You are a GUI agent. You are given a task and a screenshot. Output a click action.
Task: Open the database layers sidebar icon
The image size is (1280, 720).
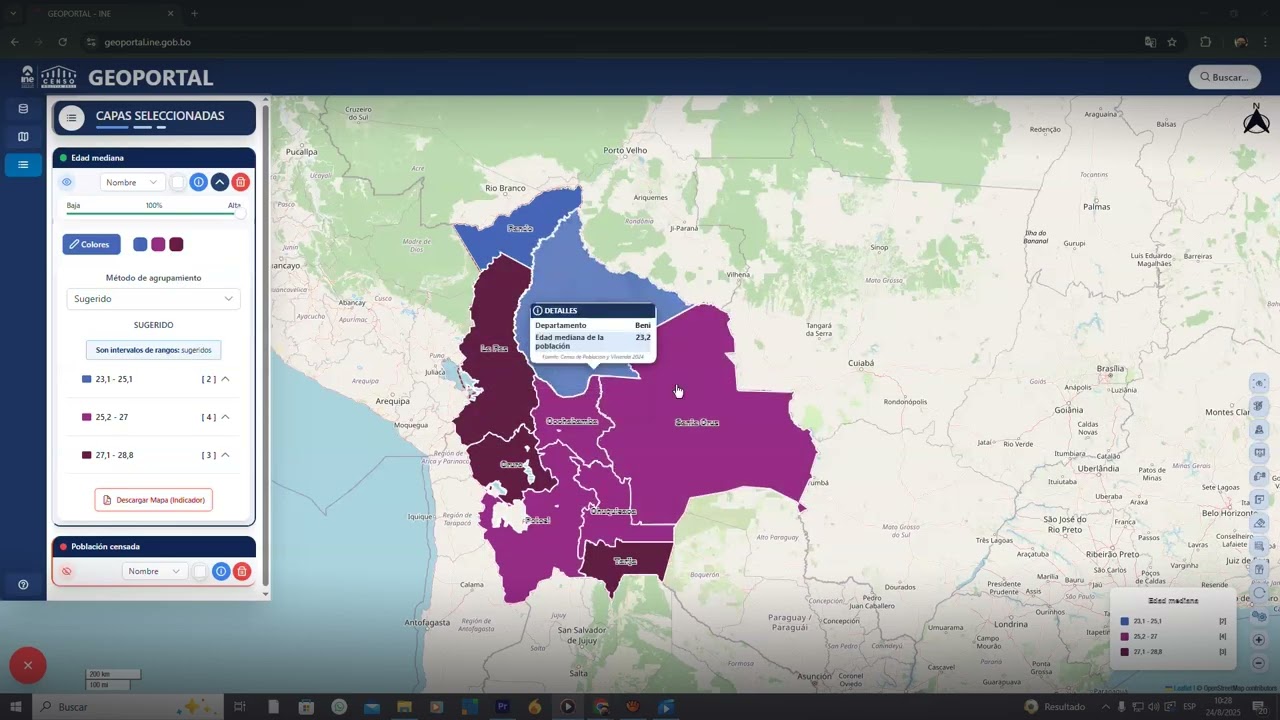23,109
